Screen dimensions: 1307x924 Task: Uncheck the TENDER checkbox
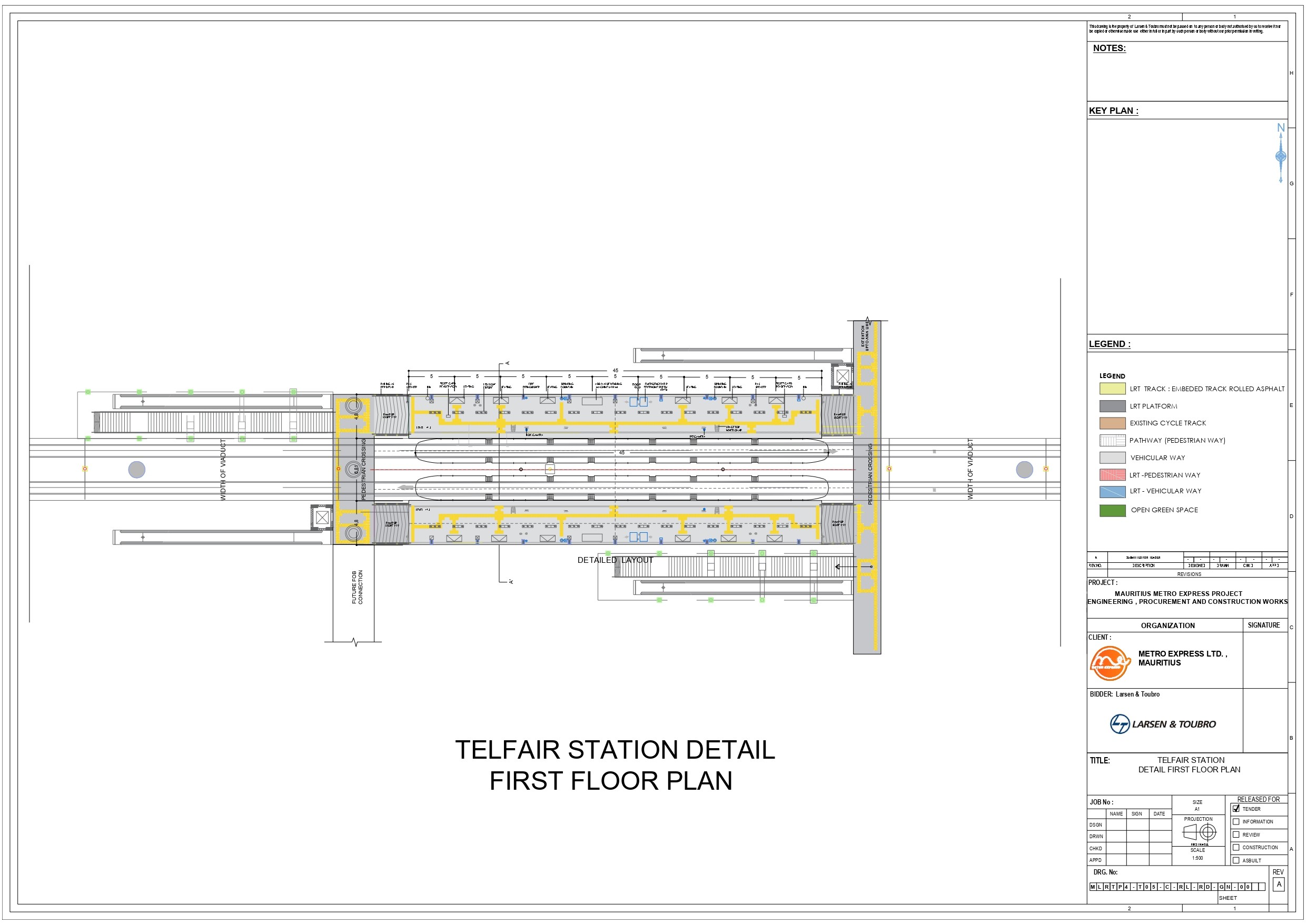coord(1236,808)
